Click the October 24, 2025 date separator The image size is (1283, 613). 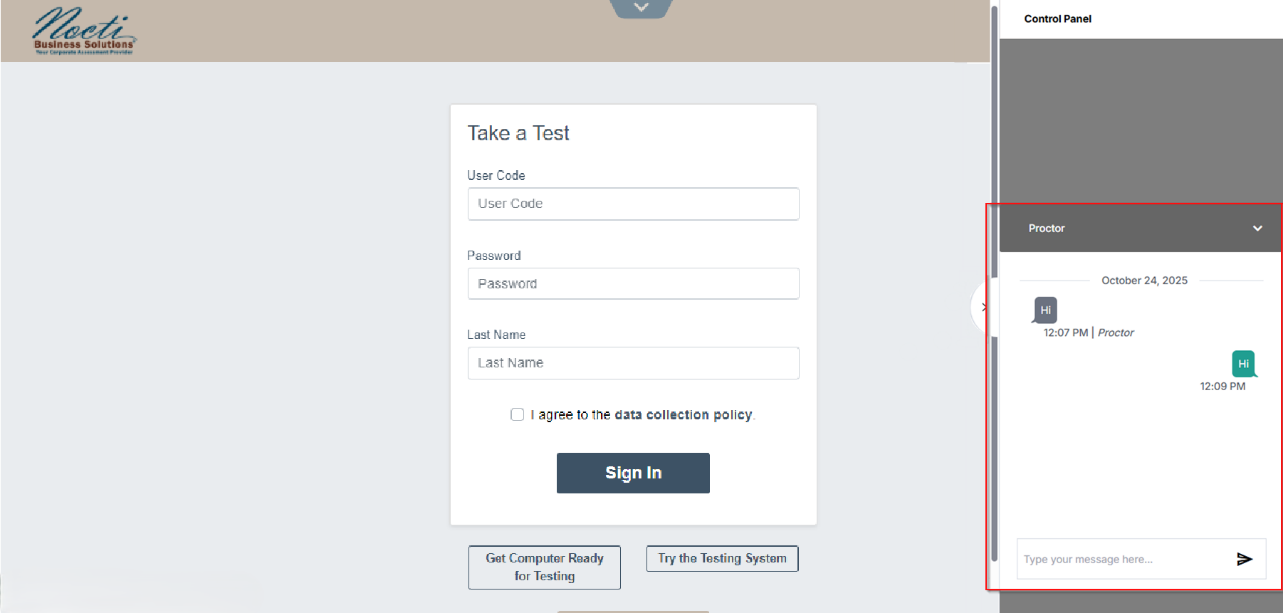1144,280
